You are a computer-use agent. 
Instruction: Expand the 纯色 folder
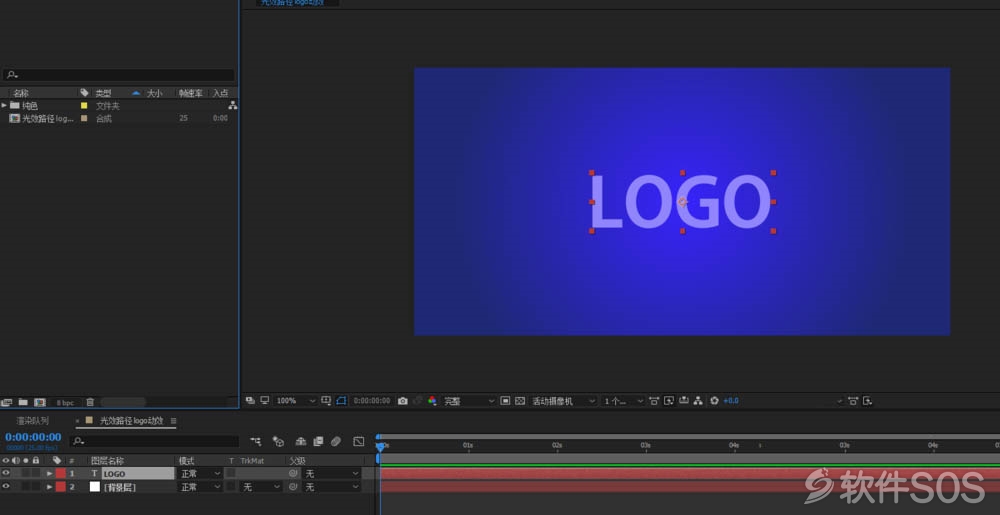(4, 106)
